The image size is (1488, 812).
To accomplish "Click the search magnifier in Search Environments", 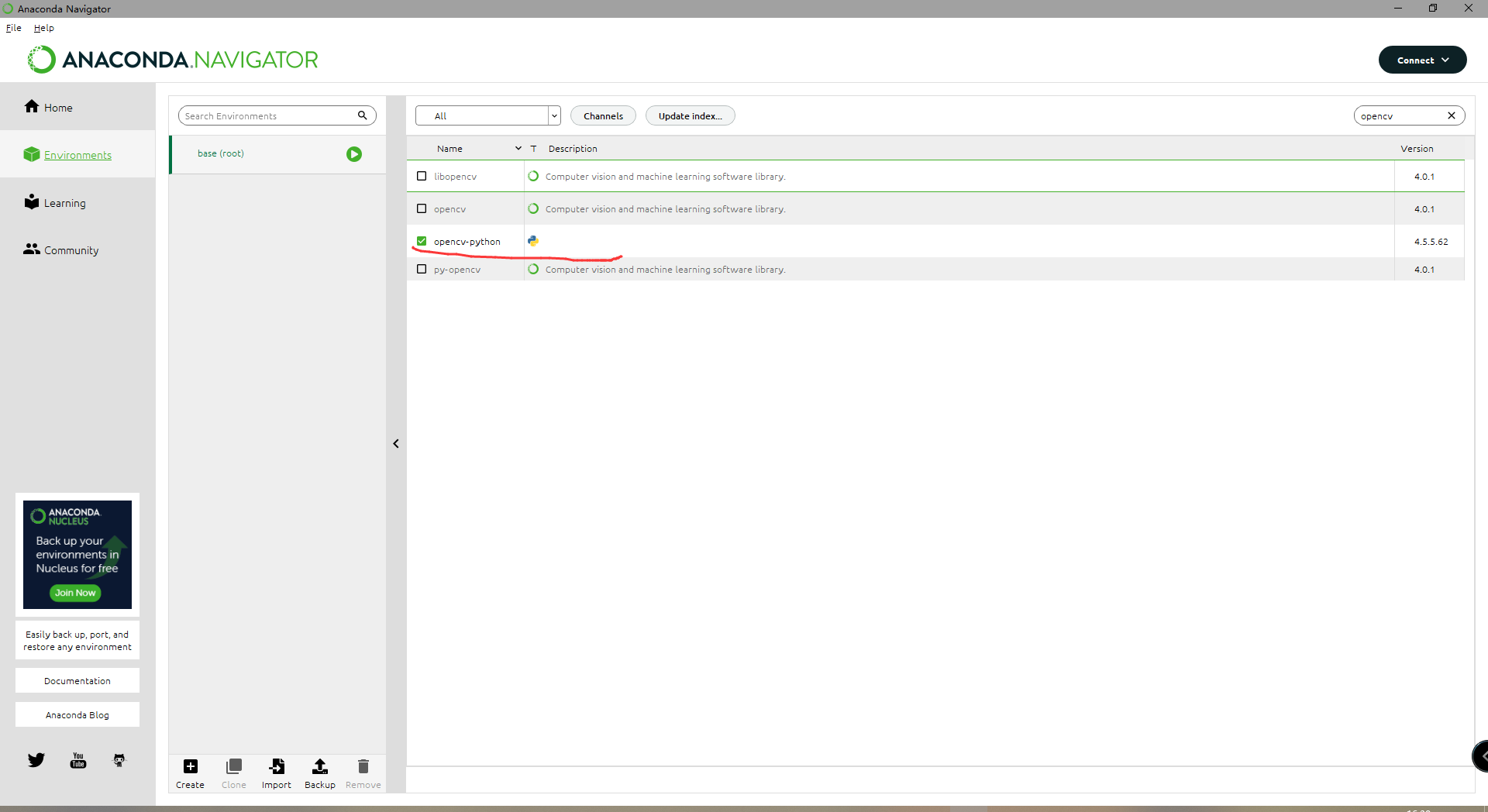I will pos(362,115).
